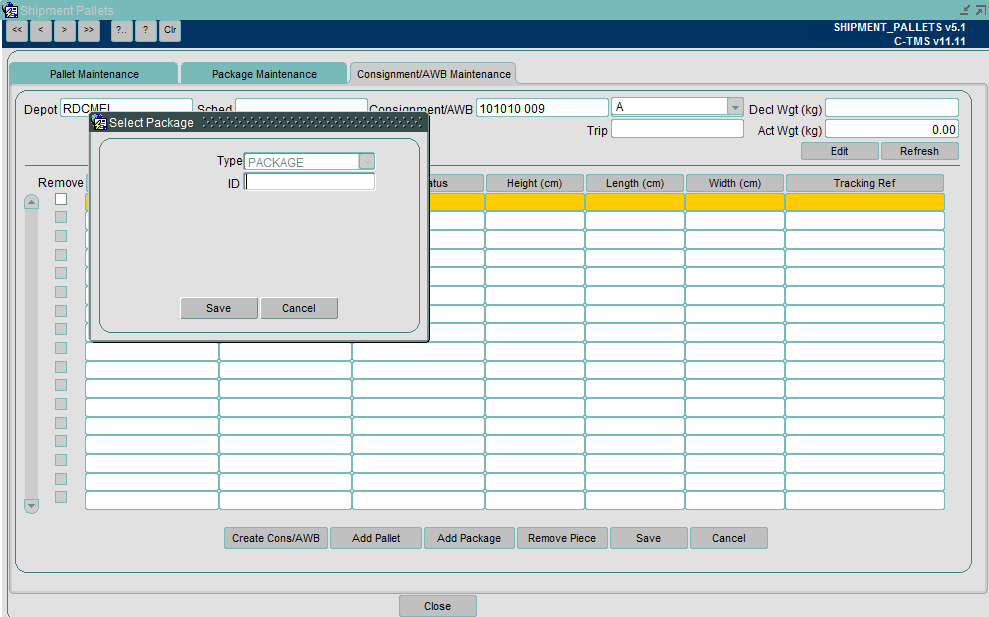
Task: Click the Trip input field
Action: tap(677, 129)
